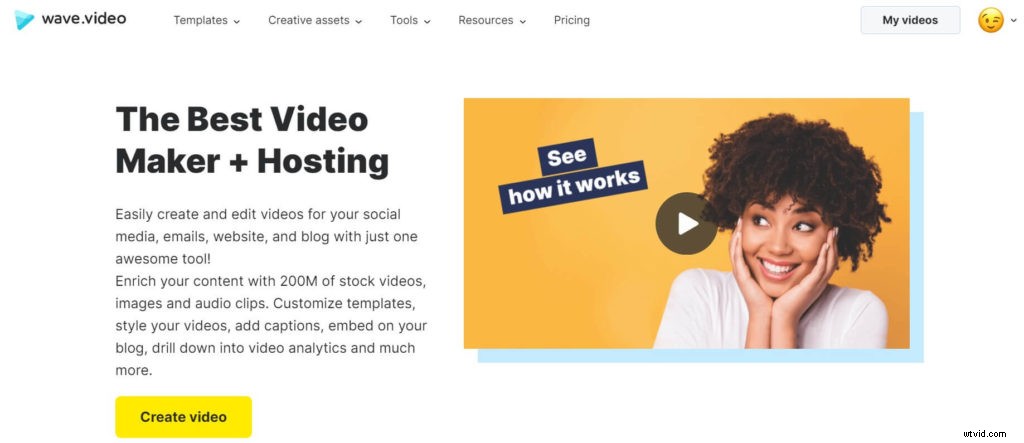Click the yellow Create video button
This screenshot has height=443, width=1024.
tap(184, 417)
